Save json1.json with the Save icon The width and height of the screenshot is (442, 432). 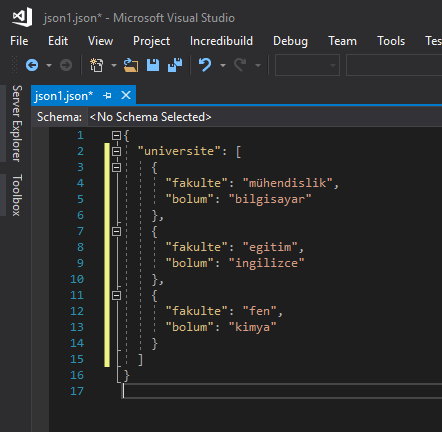[153, 65]
